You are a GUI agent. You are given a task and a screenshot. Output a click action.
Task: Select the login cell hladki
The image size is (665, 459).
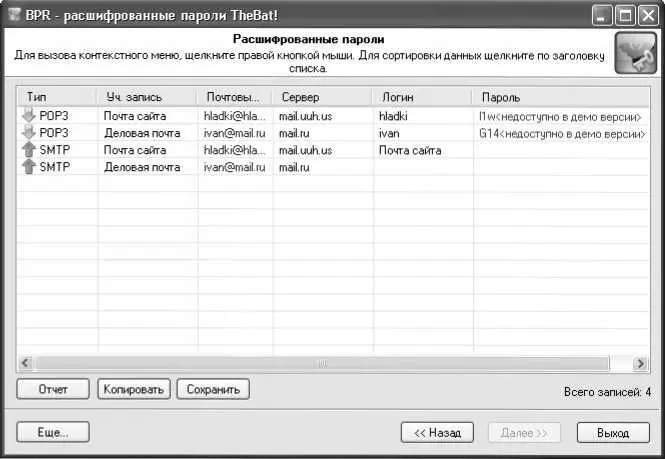tap(393, 116)
